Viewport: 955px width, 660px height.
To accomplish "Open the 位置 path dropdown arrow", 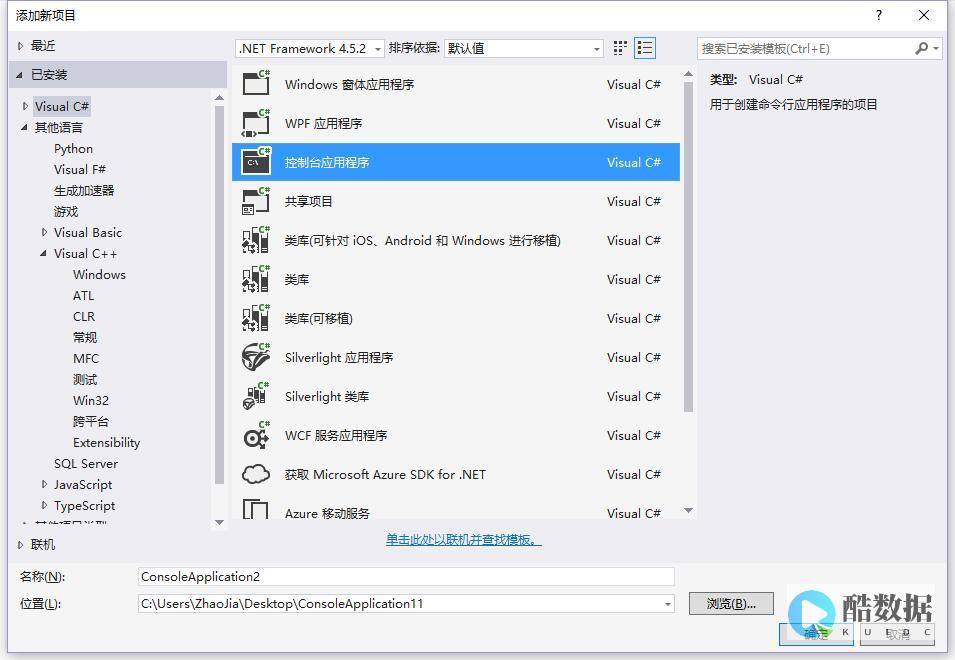I will [x=668, y=604].
